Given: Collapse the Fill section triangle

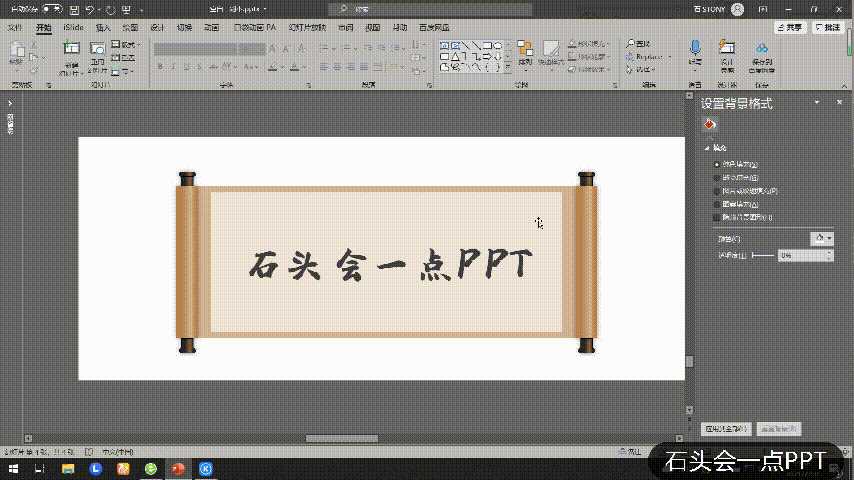Looking at the screenshot, I should 707,148.
